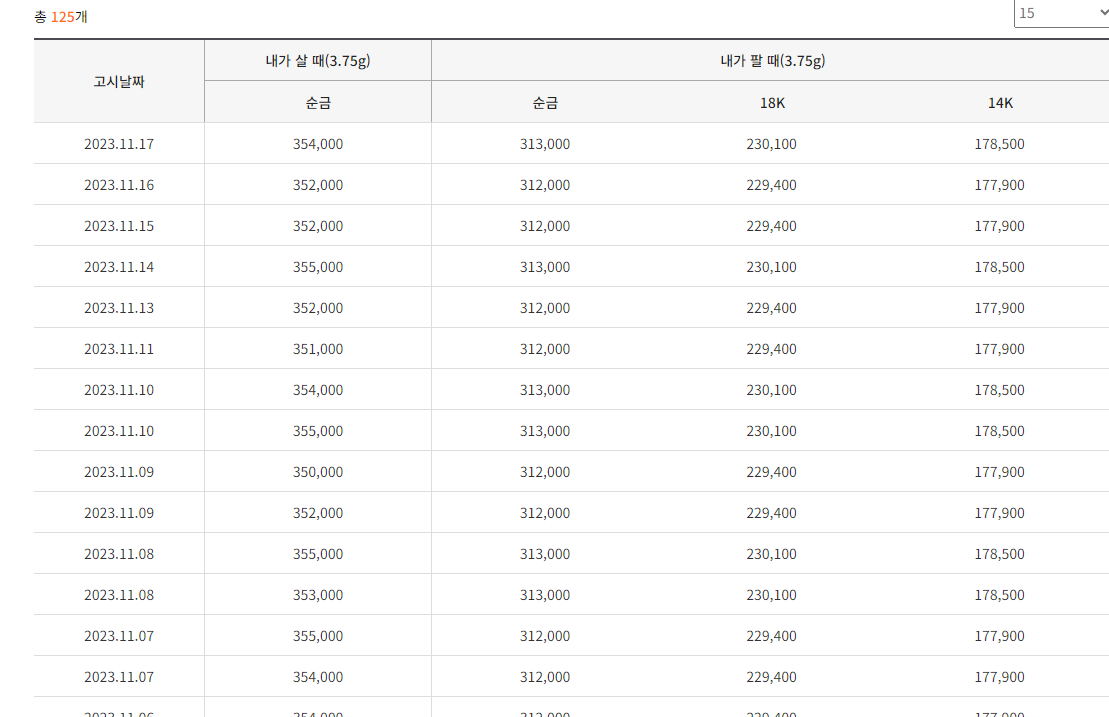
Task: Click the 178,500 14K price in the first row
Action: pos(997,143)
